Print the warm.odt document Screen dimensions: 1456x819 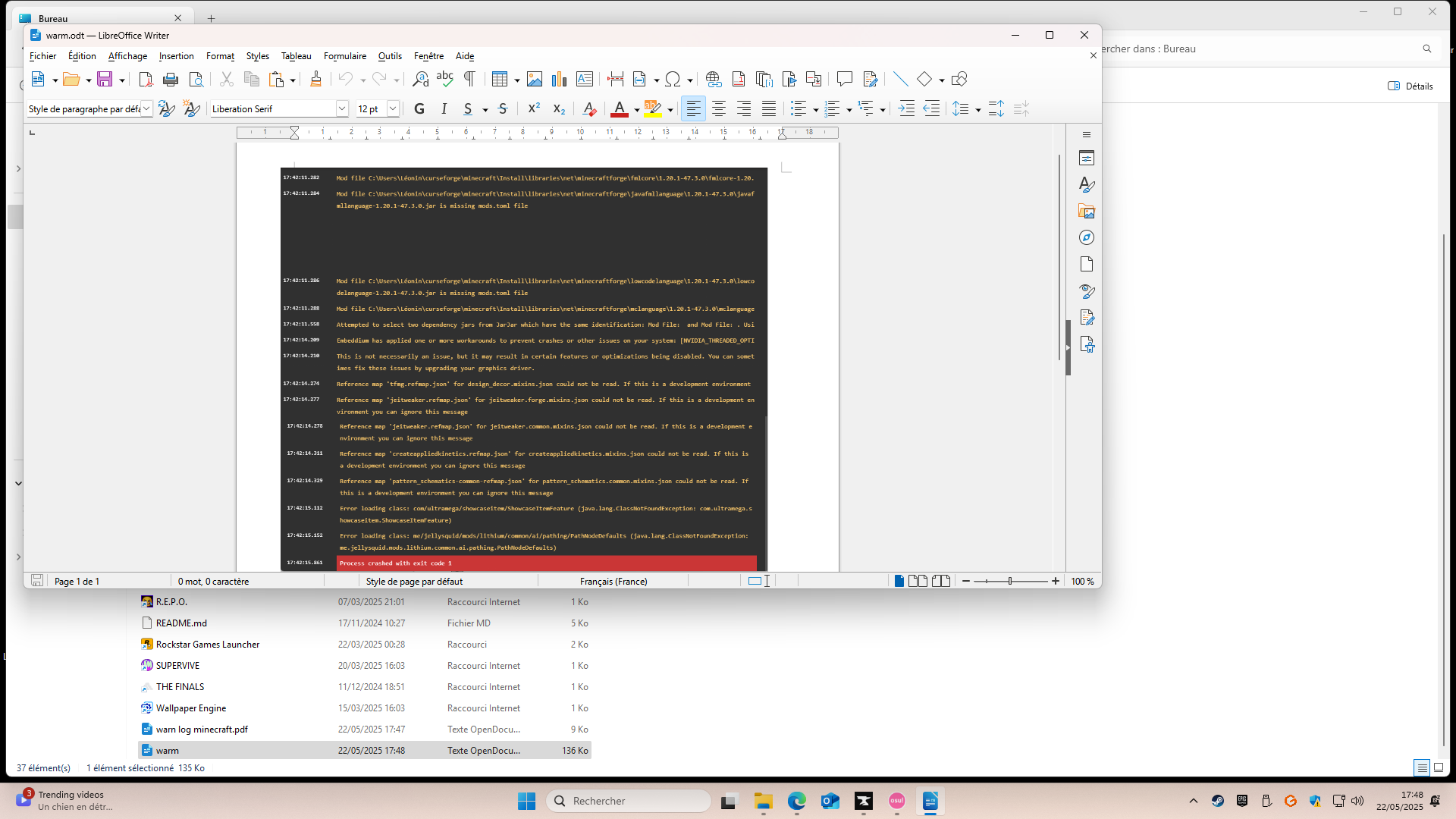pos(171,79)
